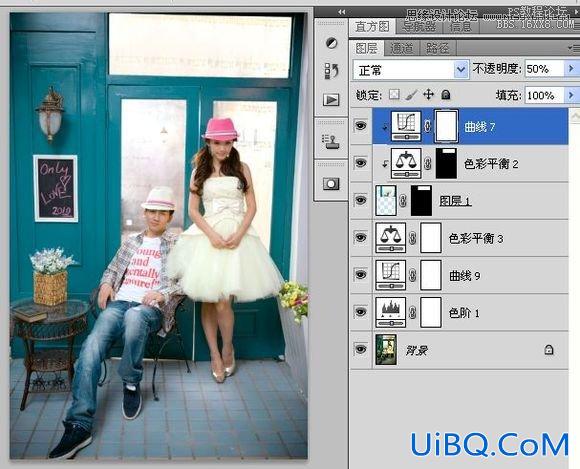Click the link icon on 色阶 1 layer
The width and height of the screenshot is (580, 469).
click(413, 313)
